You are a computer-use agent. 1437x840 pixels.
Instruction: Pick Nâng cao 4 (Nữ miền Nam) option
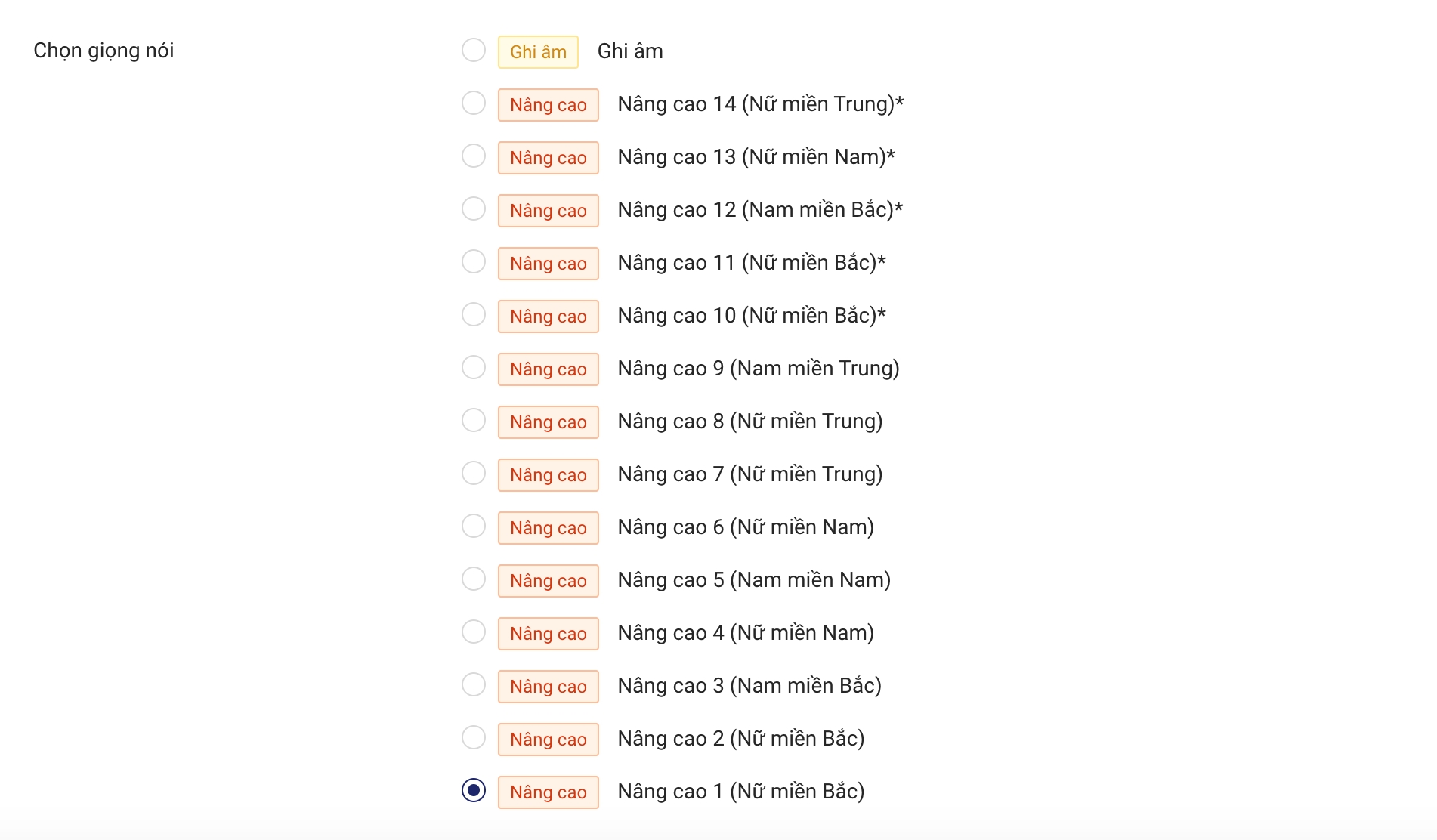474,632
